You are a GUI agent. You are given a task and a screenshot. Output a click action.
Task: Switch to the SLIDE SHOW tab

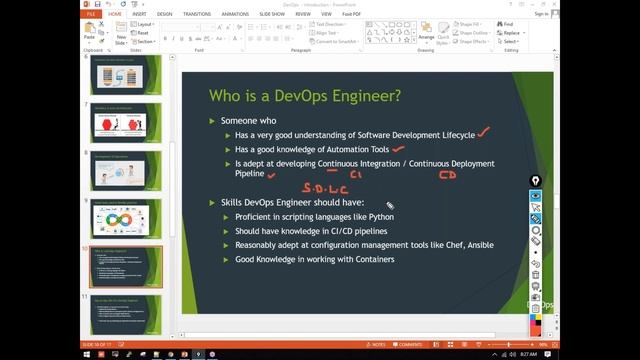[x=272, y=14]
